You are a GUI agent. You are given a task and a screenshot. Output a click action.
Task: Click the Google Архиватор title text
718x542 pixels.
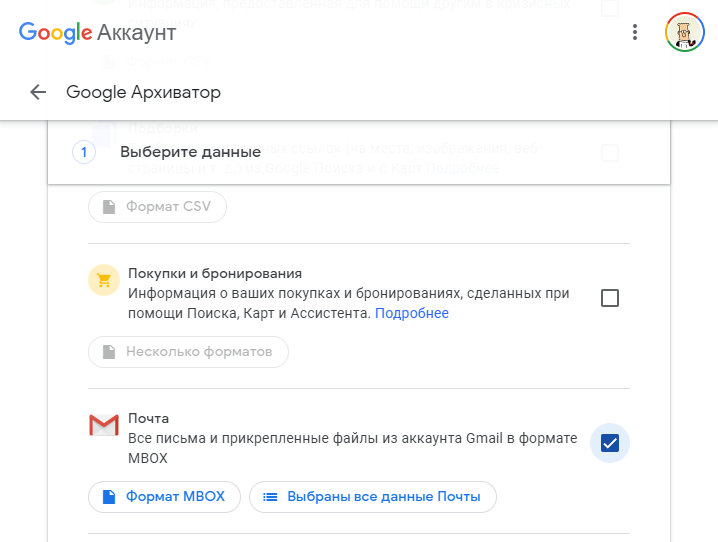[143, 92]
